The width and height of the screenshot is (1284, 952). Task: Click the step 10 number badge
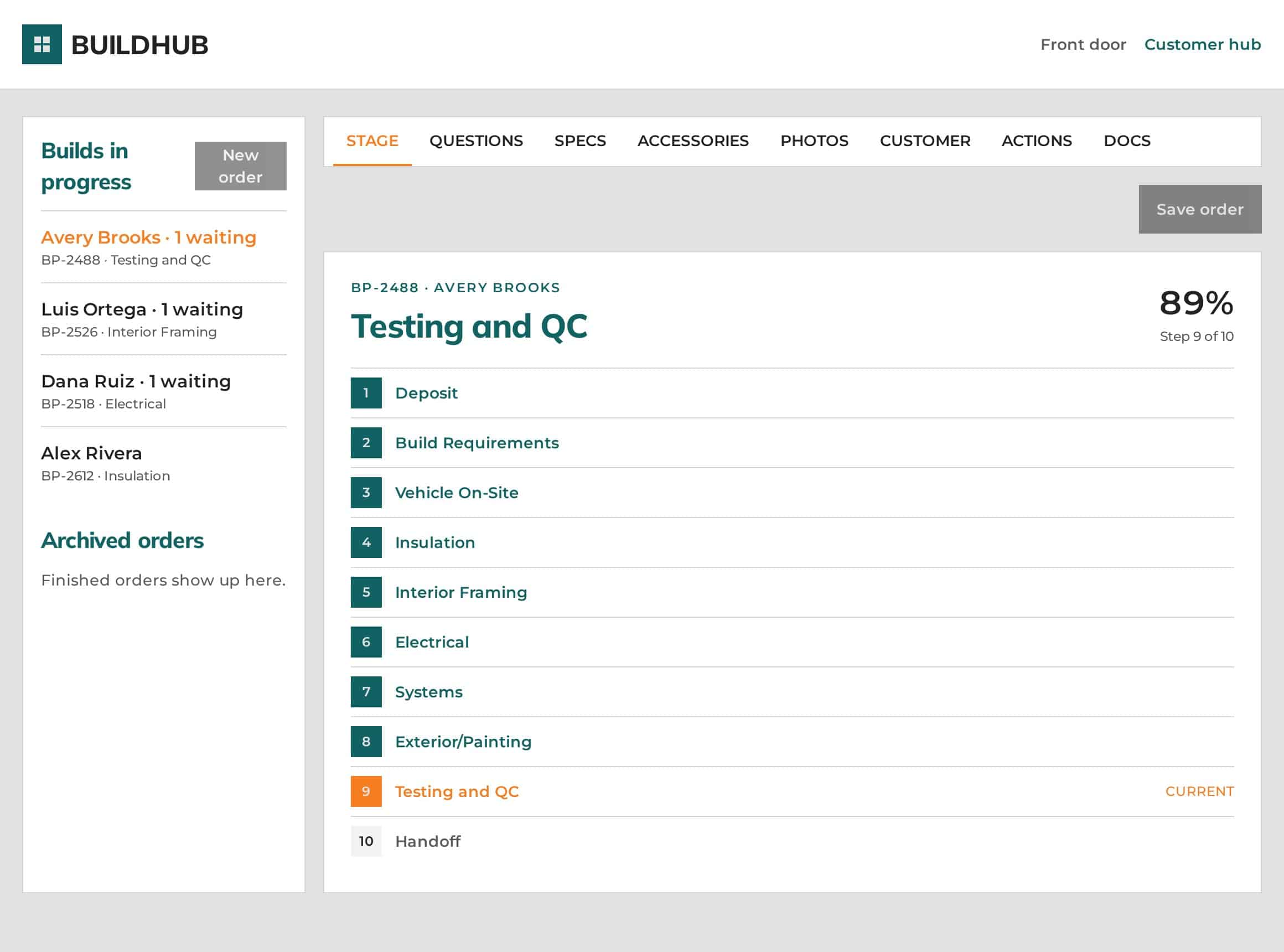[366, 841]
